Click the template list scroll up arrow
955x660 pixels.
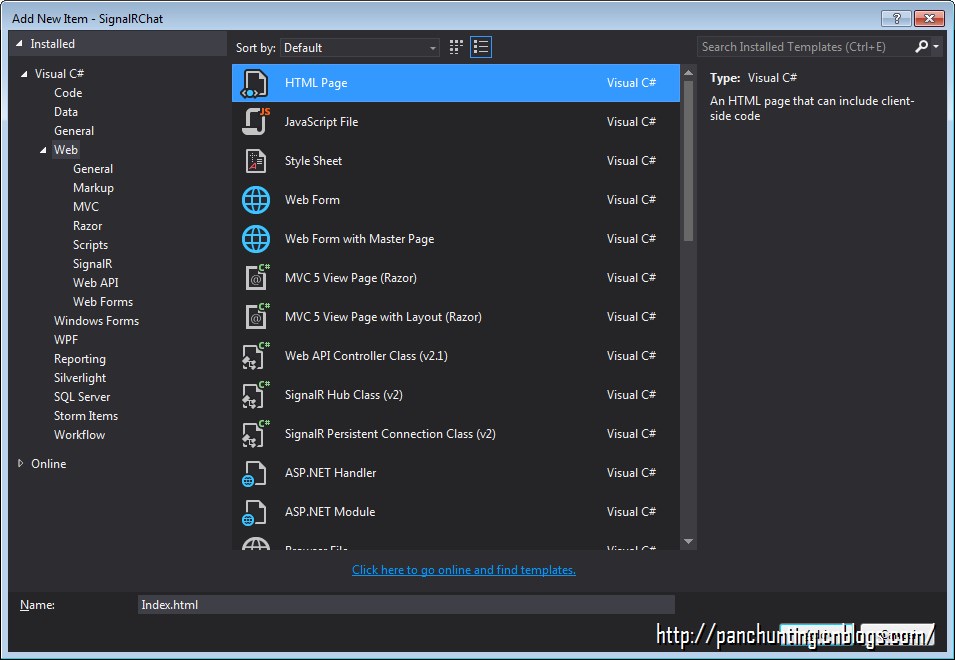click(688, 73)
